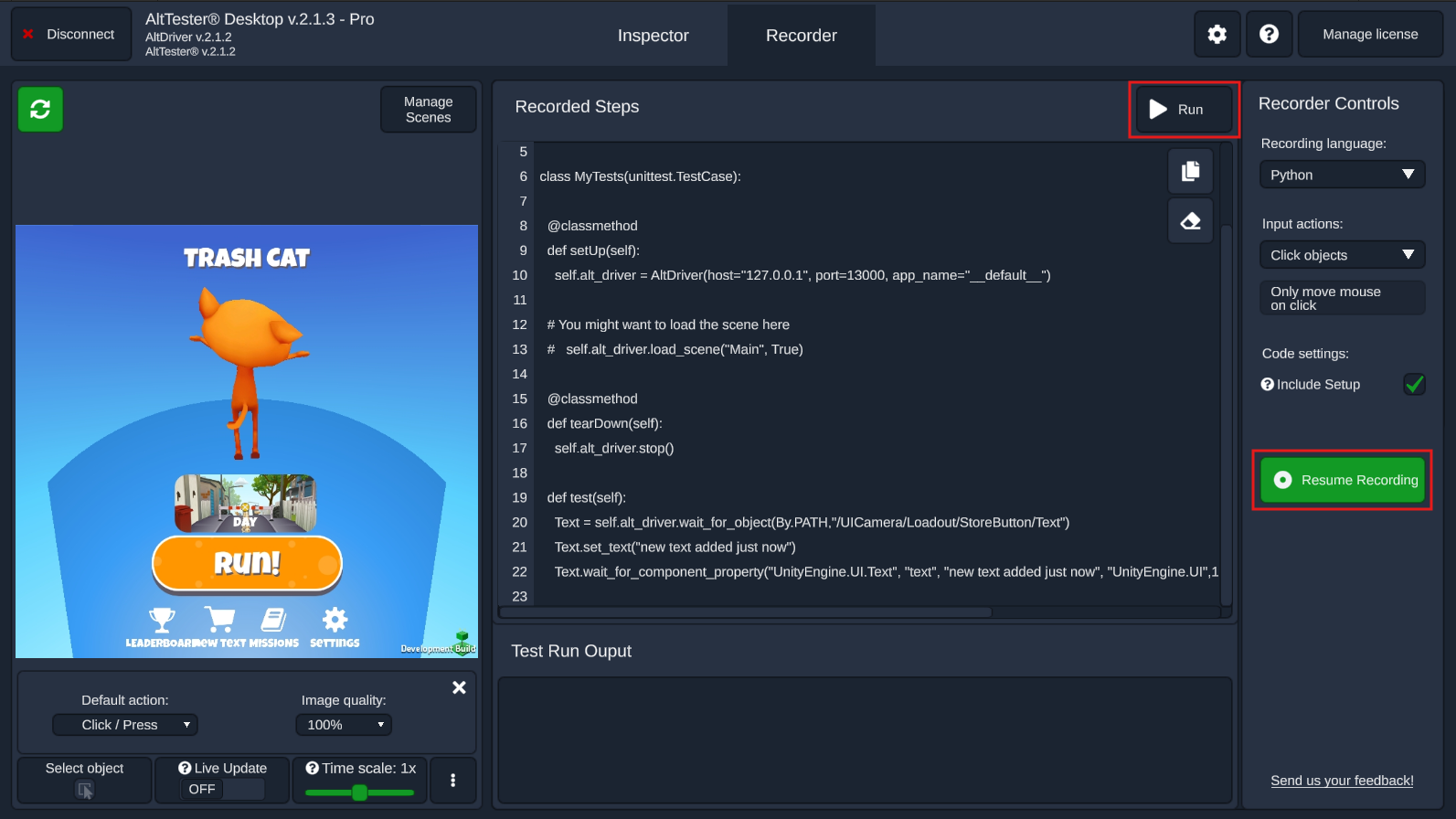The image size is (1456, 819).
Task: Click the Select object cursor icon
Action: [85, 790]
